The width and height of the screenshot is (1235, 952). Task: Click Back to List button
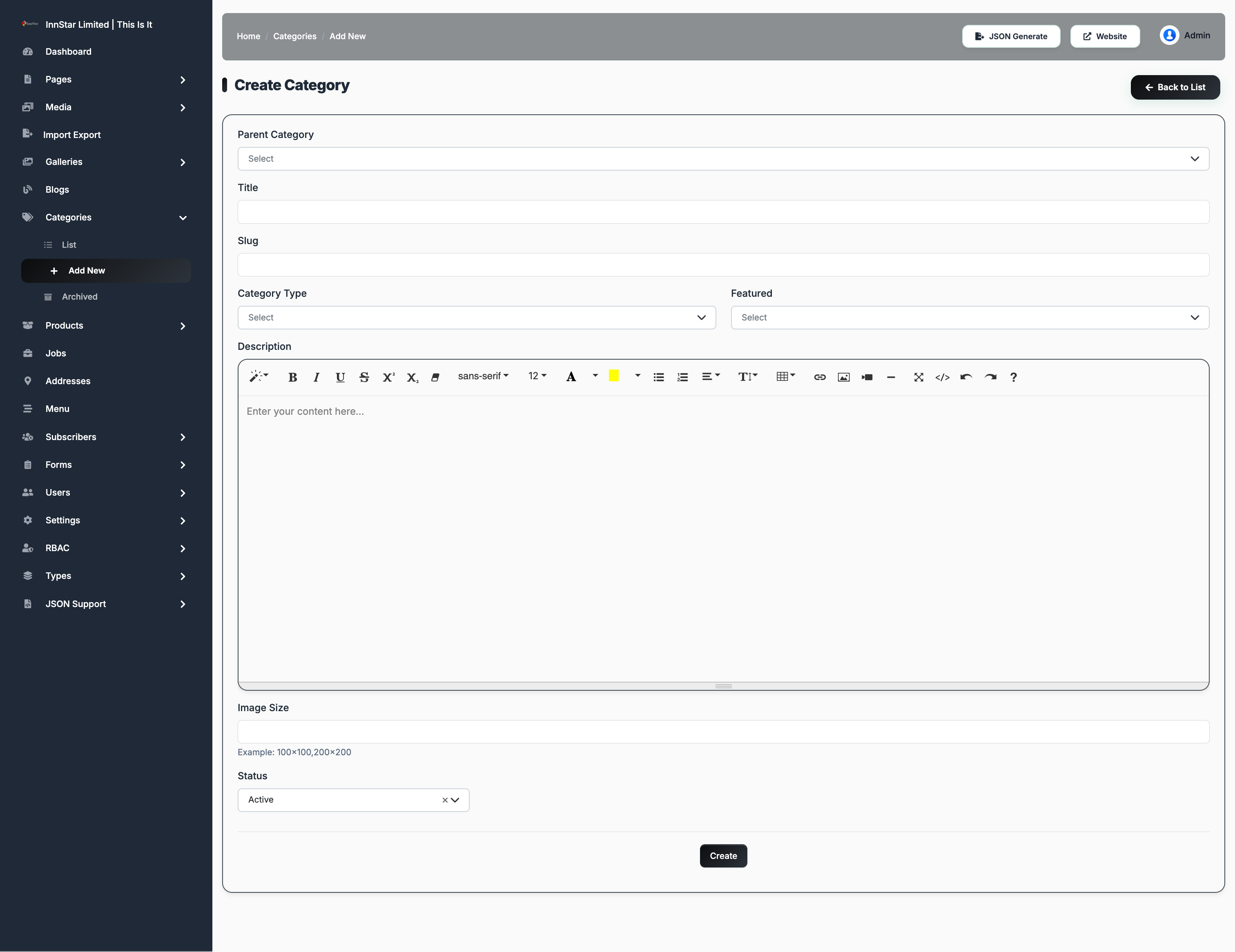[x=1175, y=87]
